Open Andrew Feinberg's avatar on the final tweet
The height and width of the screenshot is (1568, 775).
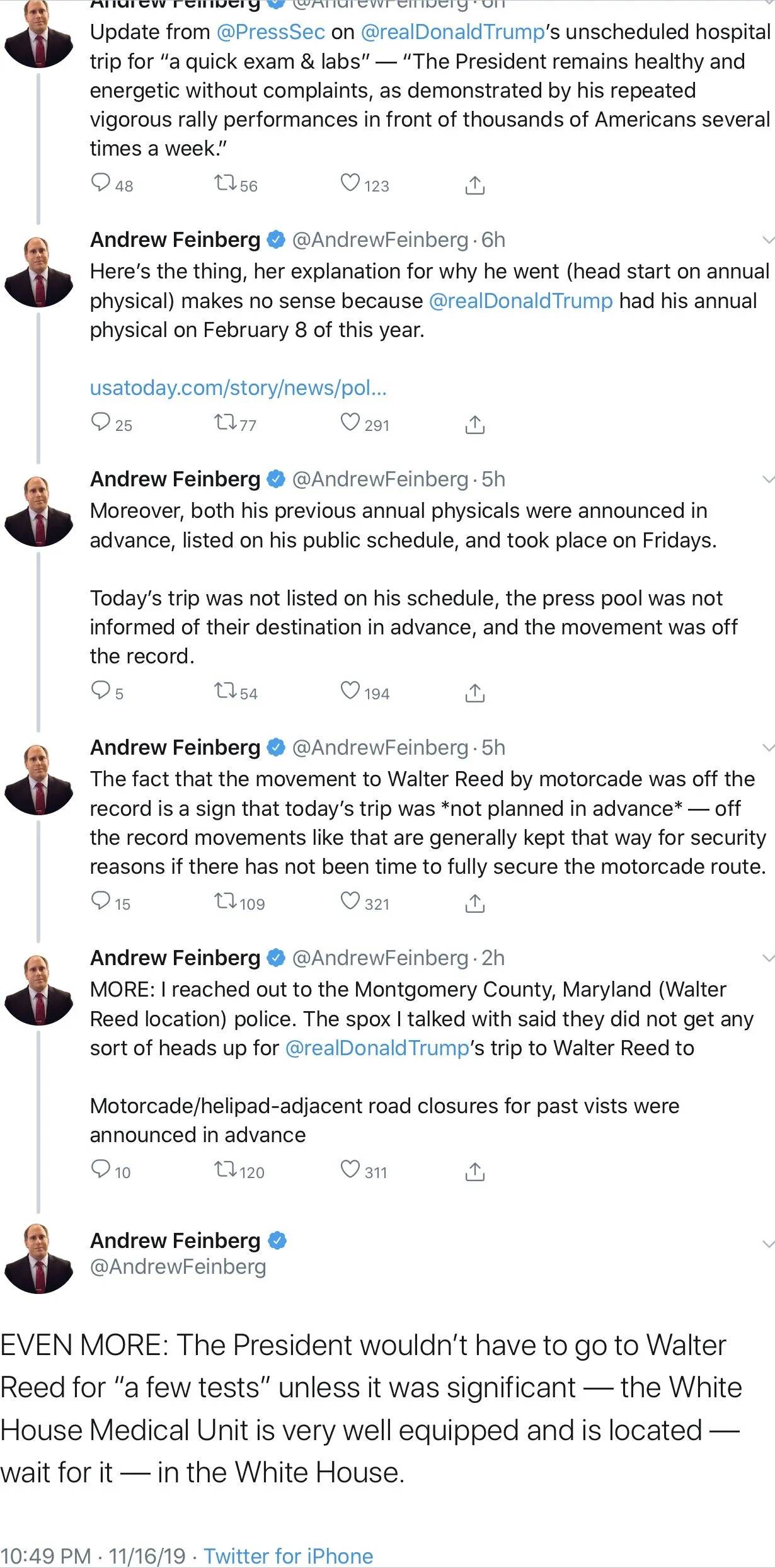coord(38,1258)
